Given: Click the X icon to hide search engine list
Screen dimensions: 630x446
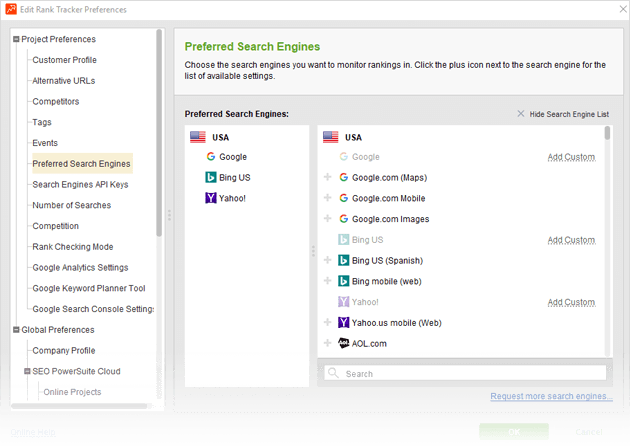Looking at the screenshot, I should pos(520,114).
